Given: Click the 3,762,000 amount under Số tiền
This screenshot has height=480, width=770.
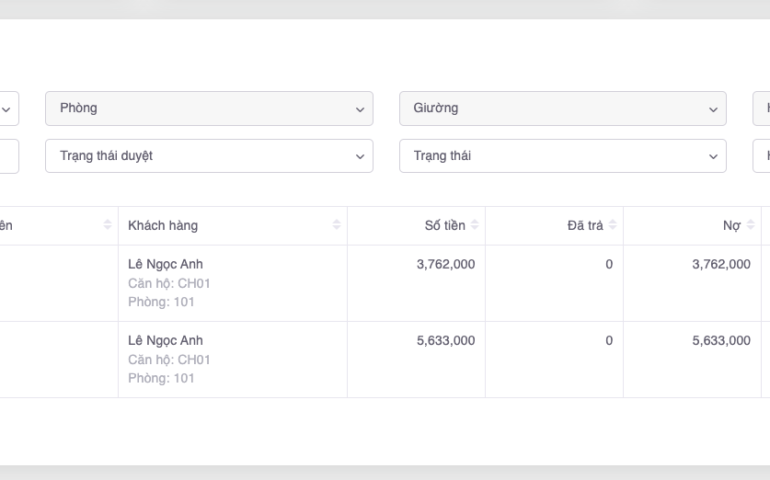Looking at the screenshot, I should coord(445,264).
